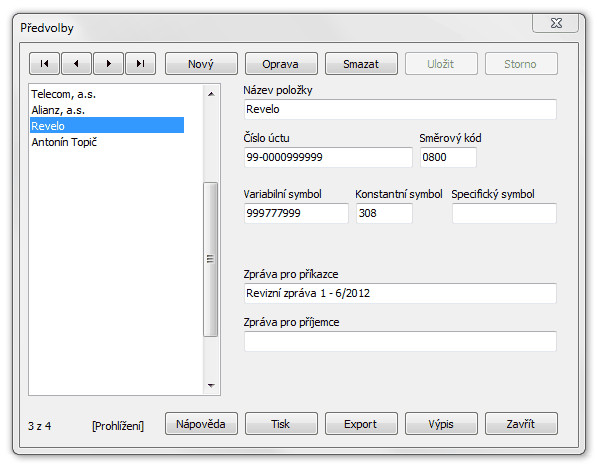Viewport: 597px width, 467px height.
Task: Click the list scroll down arrow
Action: [x=211, y=386]
